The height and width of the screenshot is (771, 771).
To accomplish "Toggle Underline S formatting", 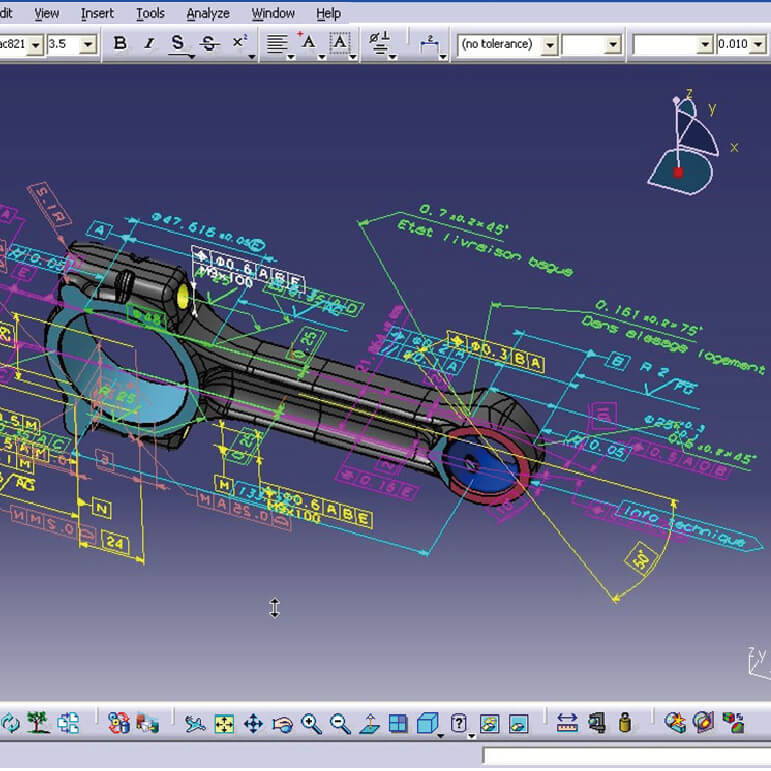I will [x=178, y=43].
